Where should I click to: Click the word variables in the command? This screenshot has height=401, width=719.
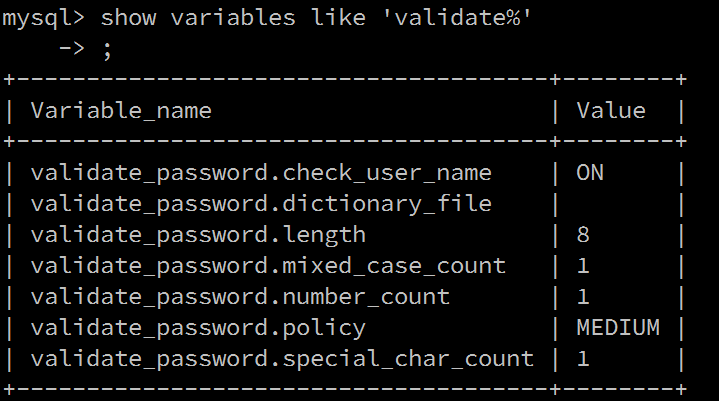pyautogui.click(x=233, y=18)
